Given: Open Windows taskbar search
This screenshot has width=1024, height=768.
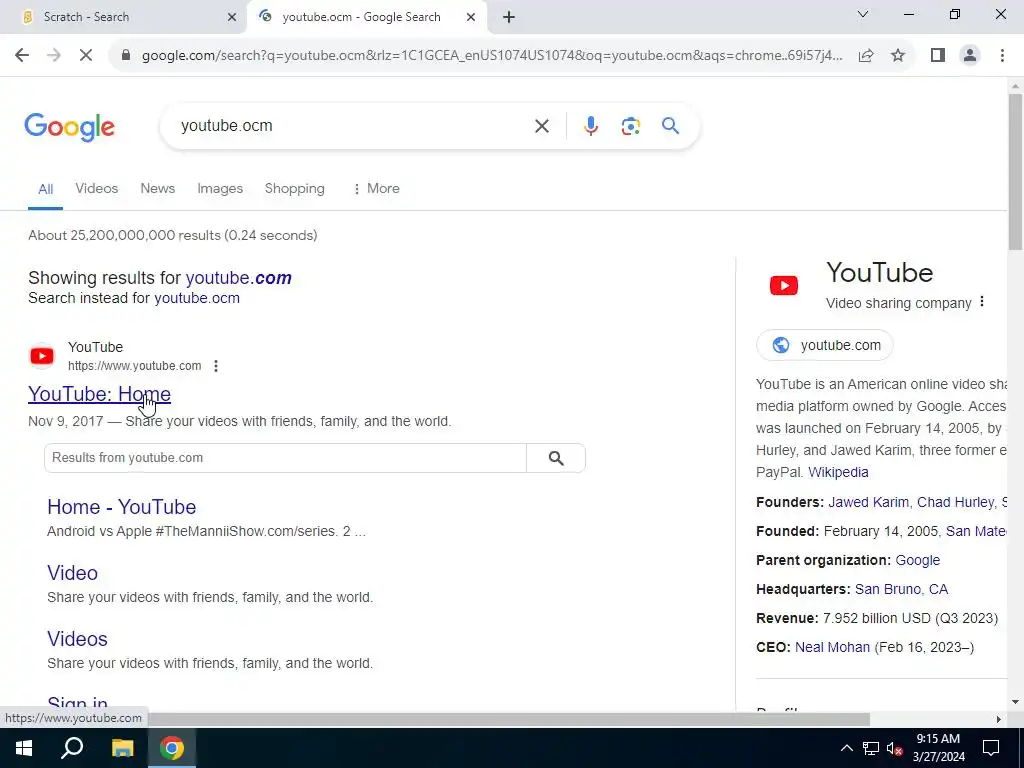Looking at the screenshot, I should click(x=72, y=748).
